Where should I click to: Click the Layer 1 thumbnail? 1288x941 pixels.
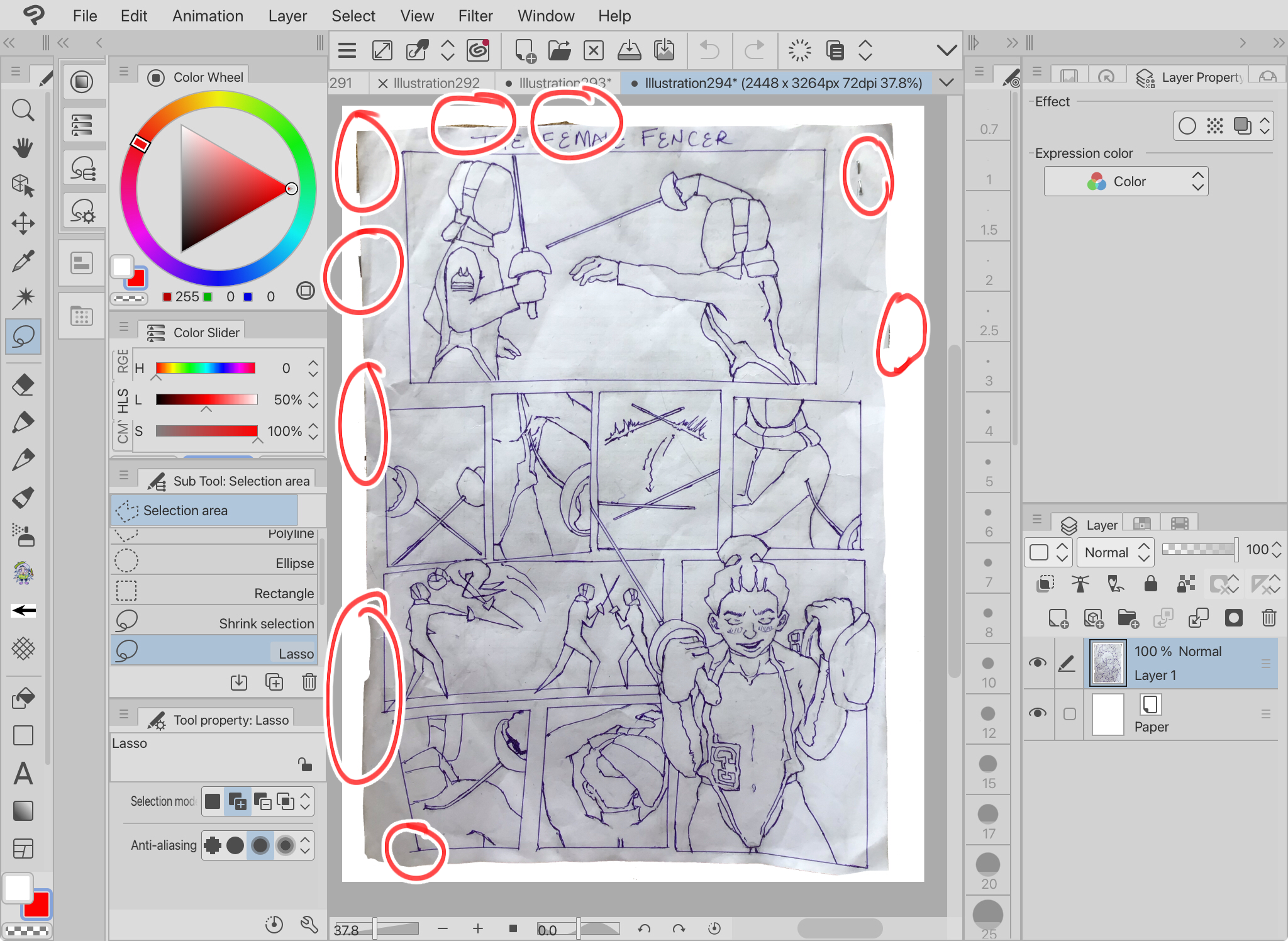click(1107, 663)
